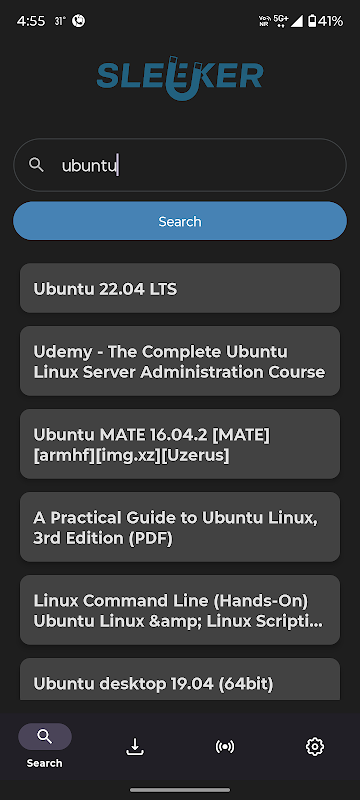The height and width of the screenshot is (800, 360).
Task: Tap the Sleeker logo at top
Action: tap(180, 78)
